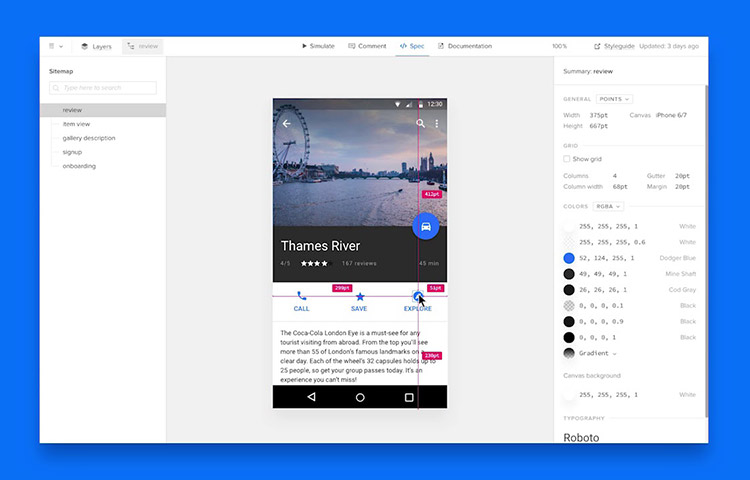The image size is (750, 480).
Task: Click the solid White color swatch
Action: click(x=569, y=227)
